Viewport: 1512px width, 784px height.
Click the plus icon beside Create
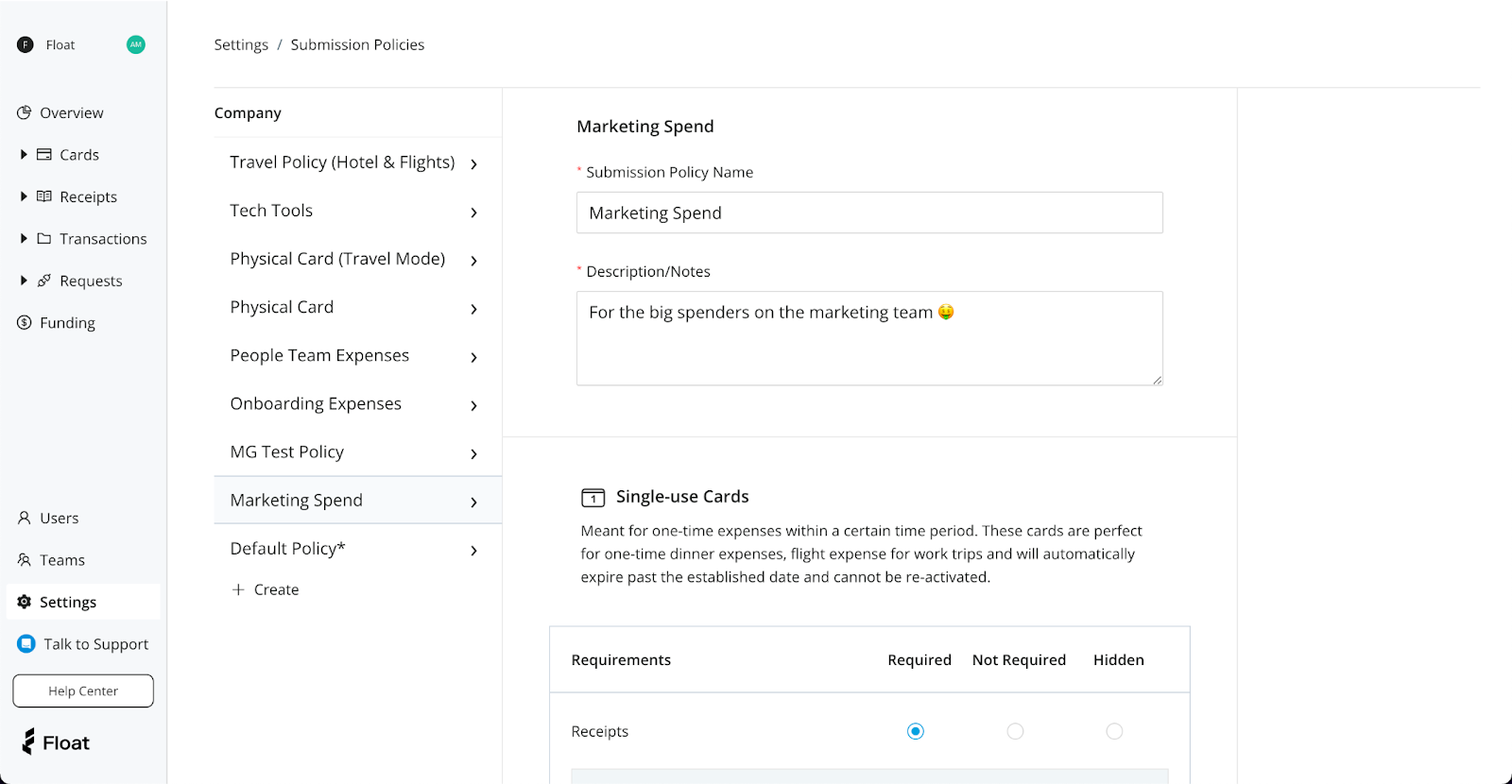238,589
